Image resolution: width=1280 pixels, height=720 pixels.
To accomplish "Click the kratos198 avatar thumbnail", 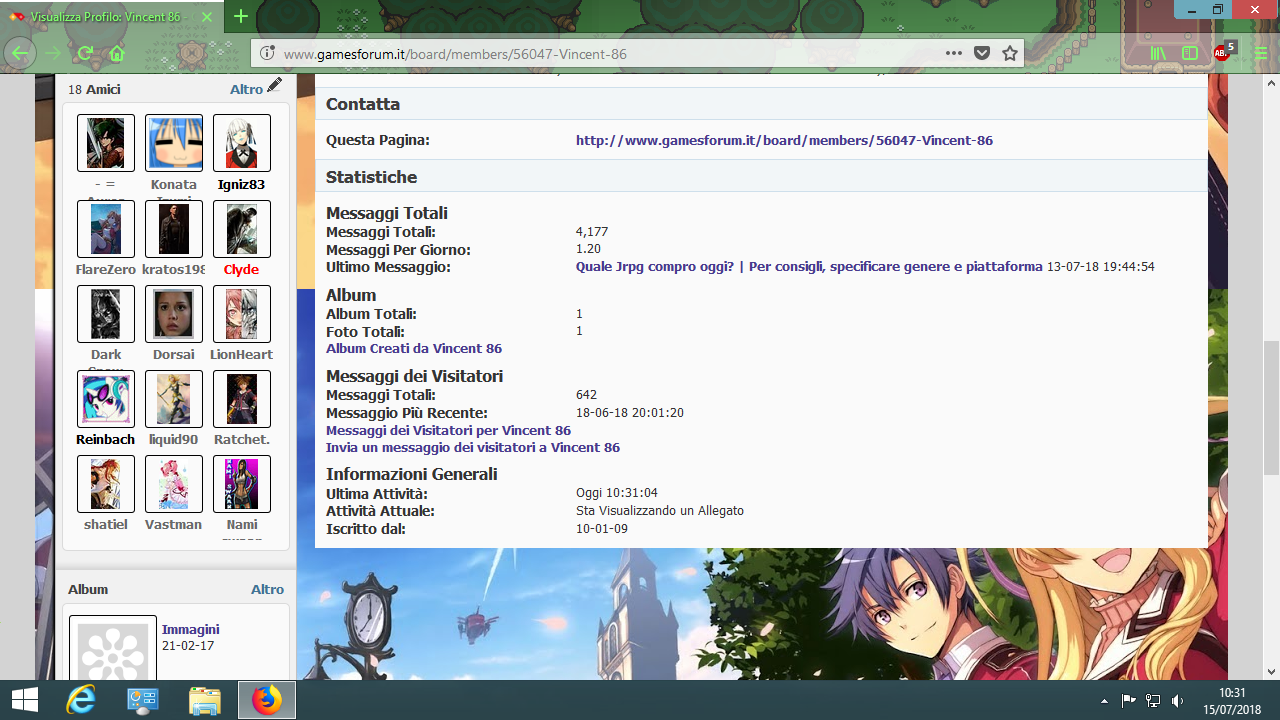I will pos(174,229).
